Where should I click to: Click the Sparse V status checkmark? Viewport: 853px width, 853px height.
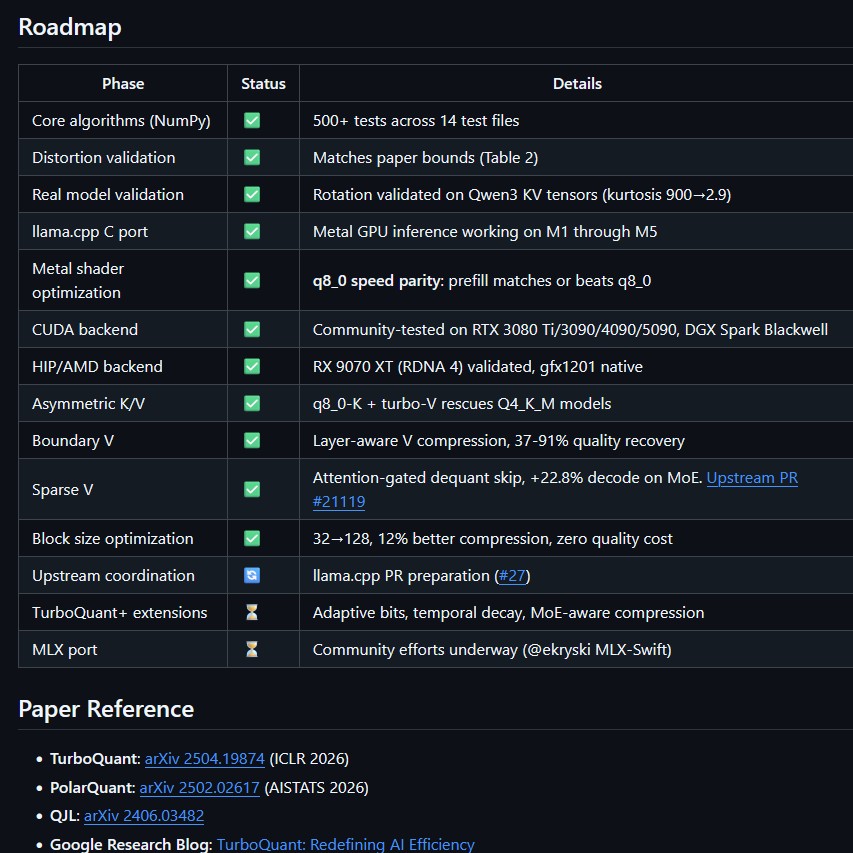(x=252, y=489)
